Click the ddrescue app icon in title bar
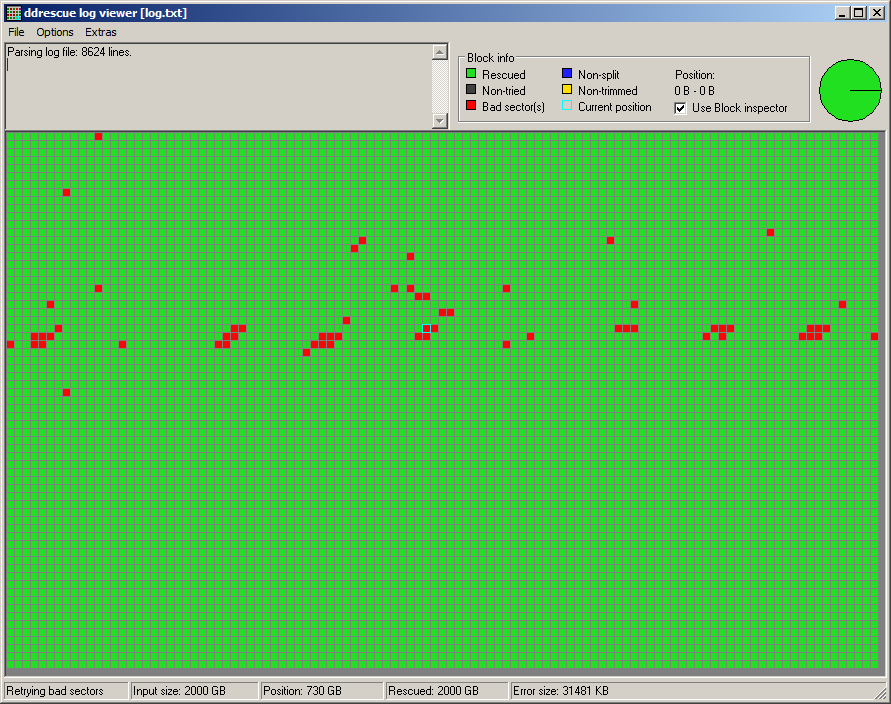Image resolution: width=891 pixels, height=704 pixels. [13, 13]
